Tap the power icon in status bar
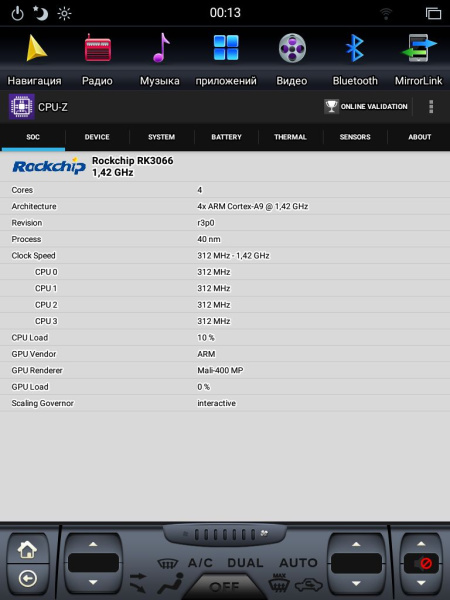450x600 pixels. (x=17, y=14)
